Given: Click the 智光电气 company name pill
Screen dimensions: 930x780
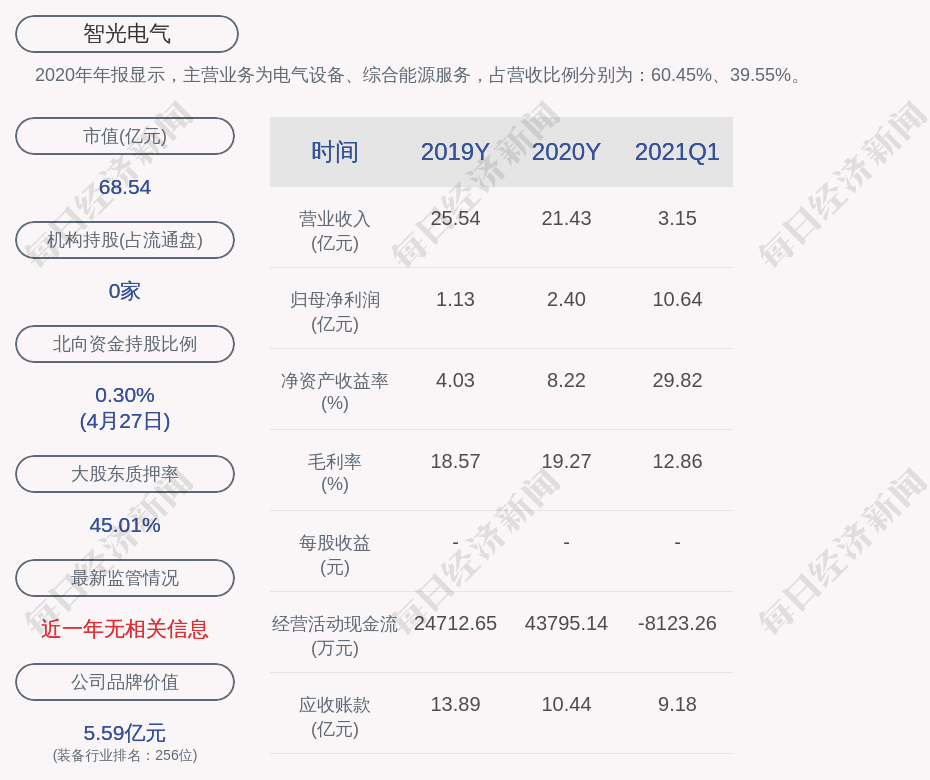Looking at the screenshot, I should [127, 34].
